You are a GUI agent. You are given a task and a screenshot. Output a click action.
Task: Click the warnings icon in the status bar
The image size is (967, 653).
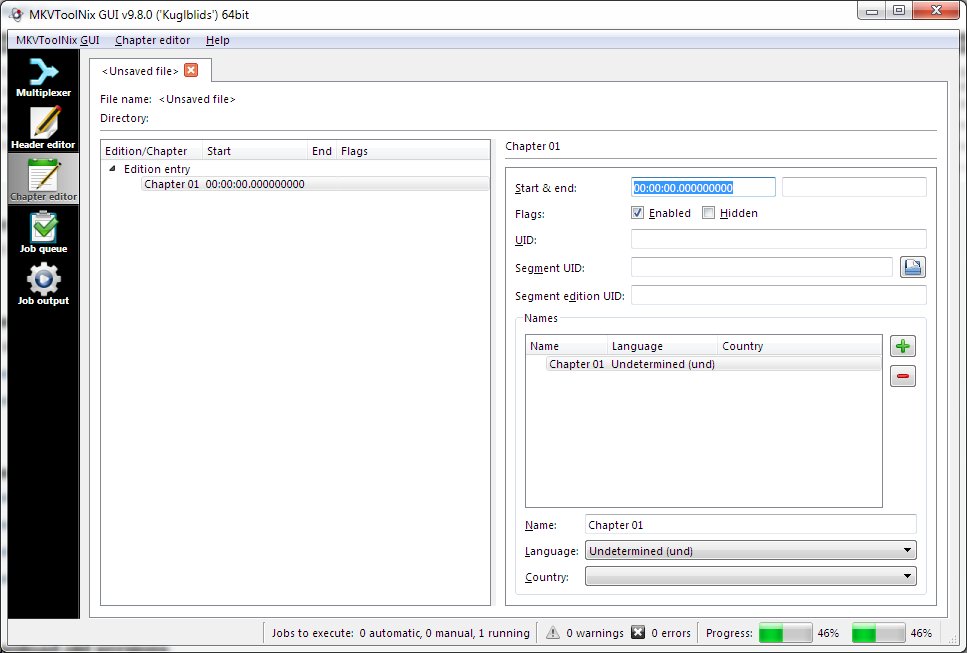[x=552, y=632]
